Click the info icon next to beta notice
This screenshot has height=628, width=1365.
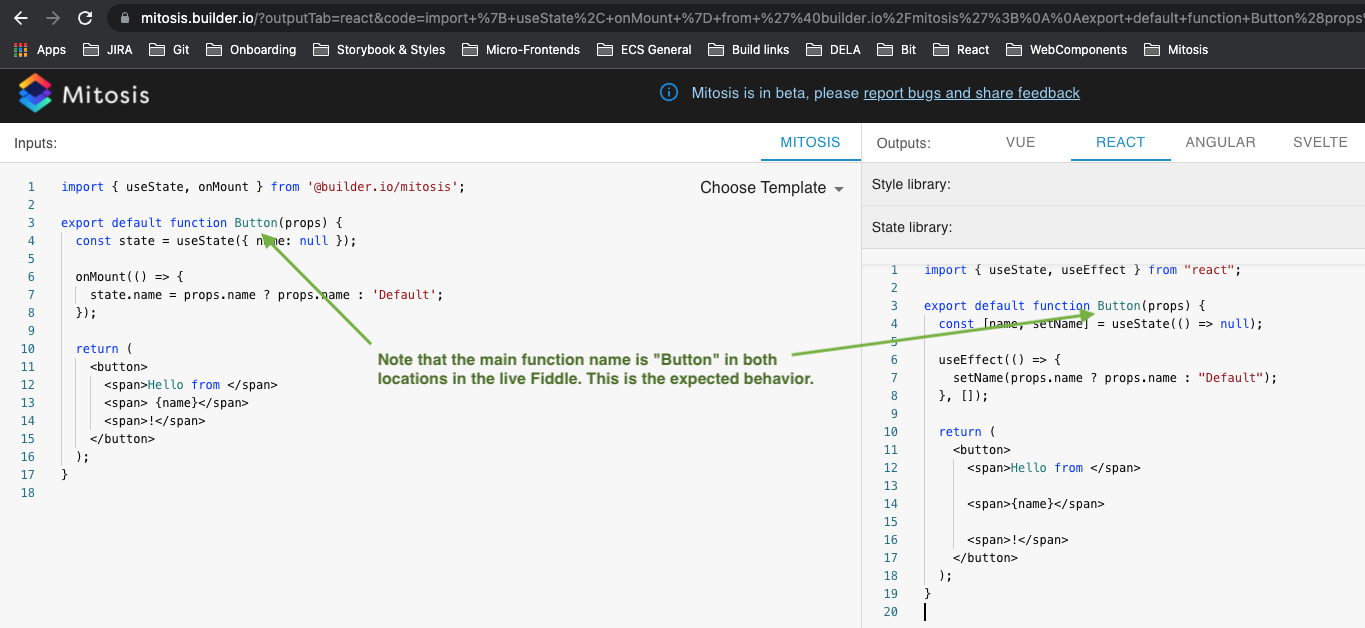coord(668,92)
